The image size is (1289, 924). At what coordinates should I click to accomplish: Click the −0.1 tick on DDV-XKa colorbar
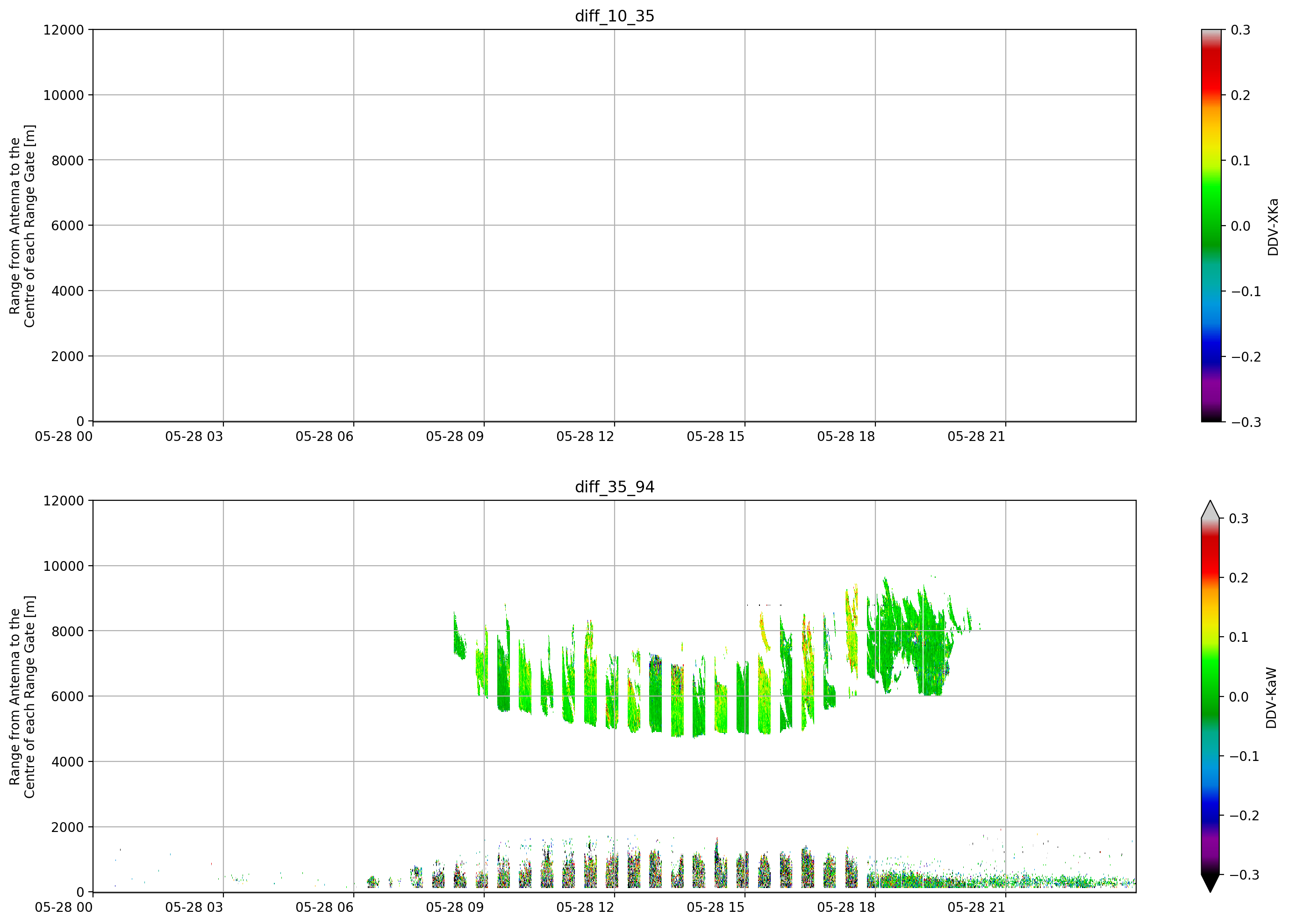tap(1246, 291)
